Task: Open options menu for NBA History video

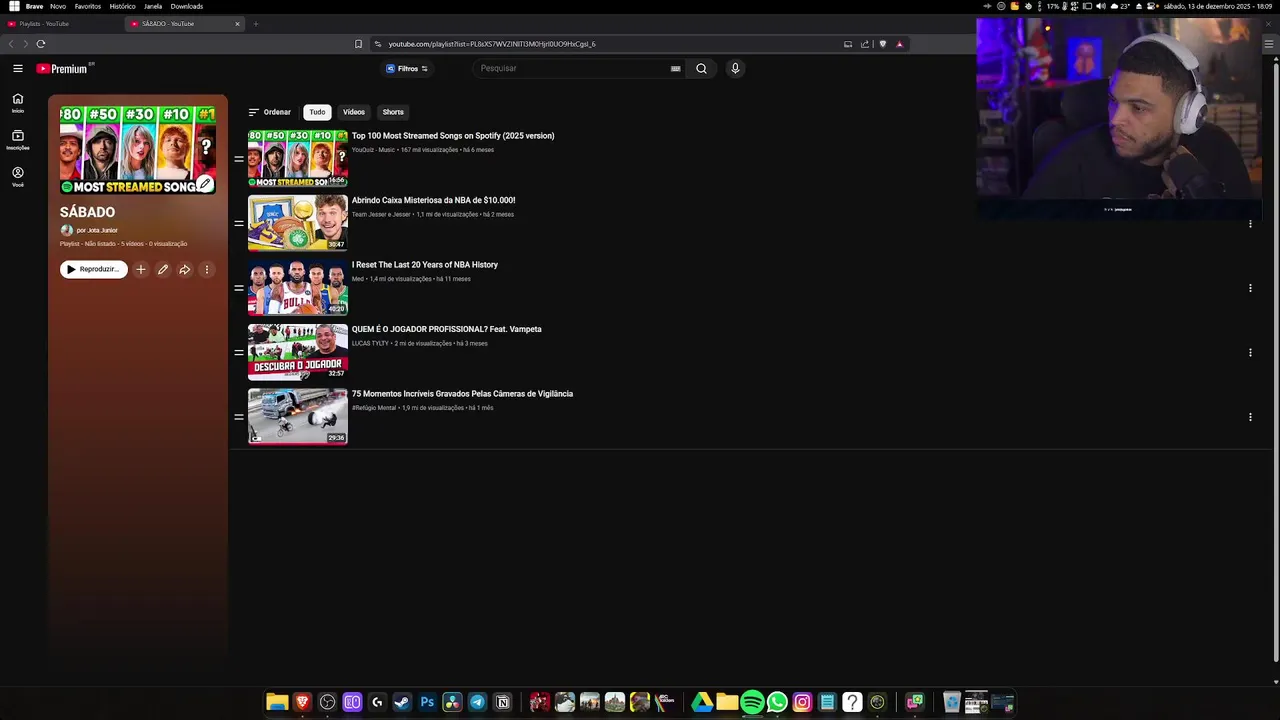Action: [x=1250, y=288]
